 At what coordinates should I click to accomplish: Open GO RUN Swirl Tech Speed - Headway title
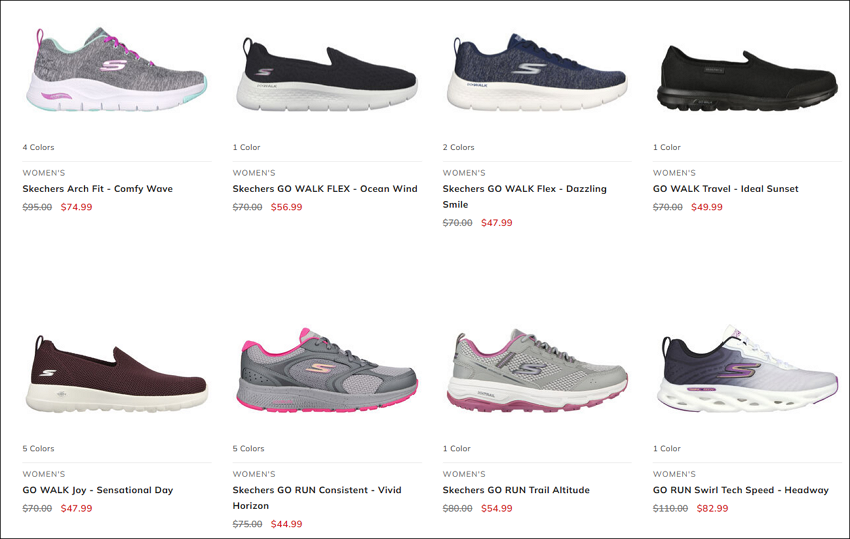point(740,490)
